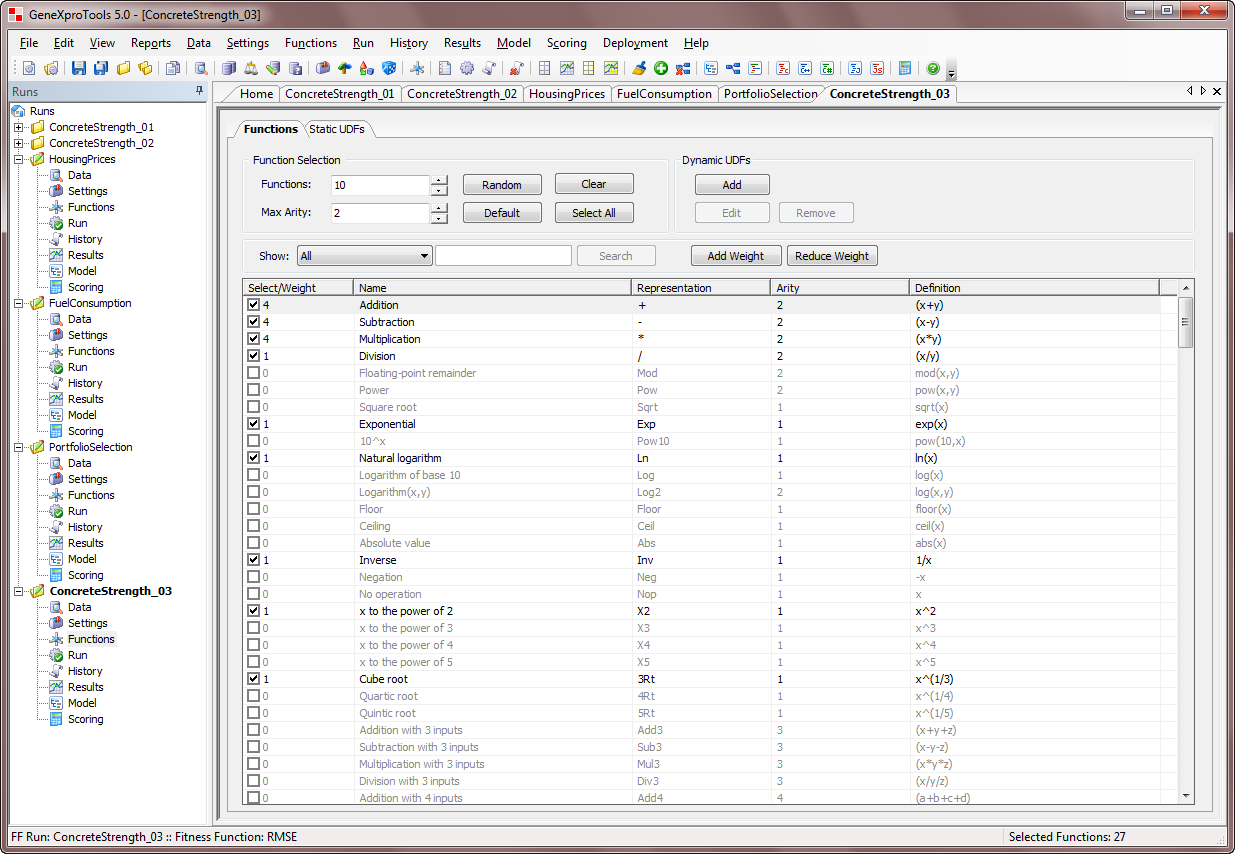Image resolution: width=1235 pixels, height=854 pixels.
Task: Click the Add Weight button
Action: point(735,256)
